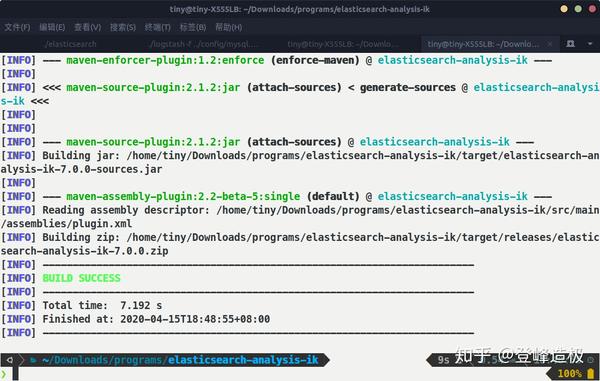
Task: Click the OS icon in prompt segment
Action: click(x=10, y=360)
